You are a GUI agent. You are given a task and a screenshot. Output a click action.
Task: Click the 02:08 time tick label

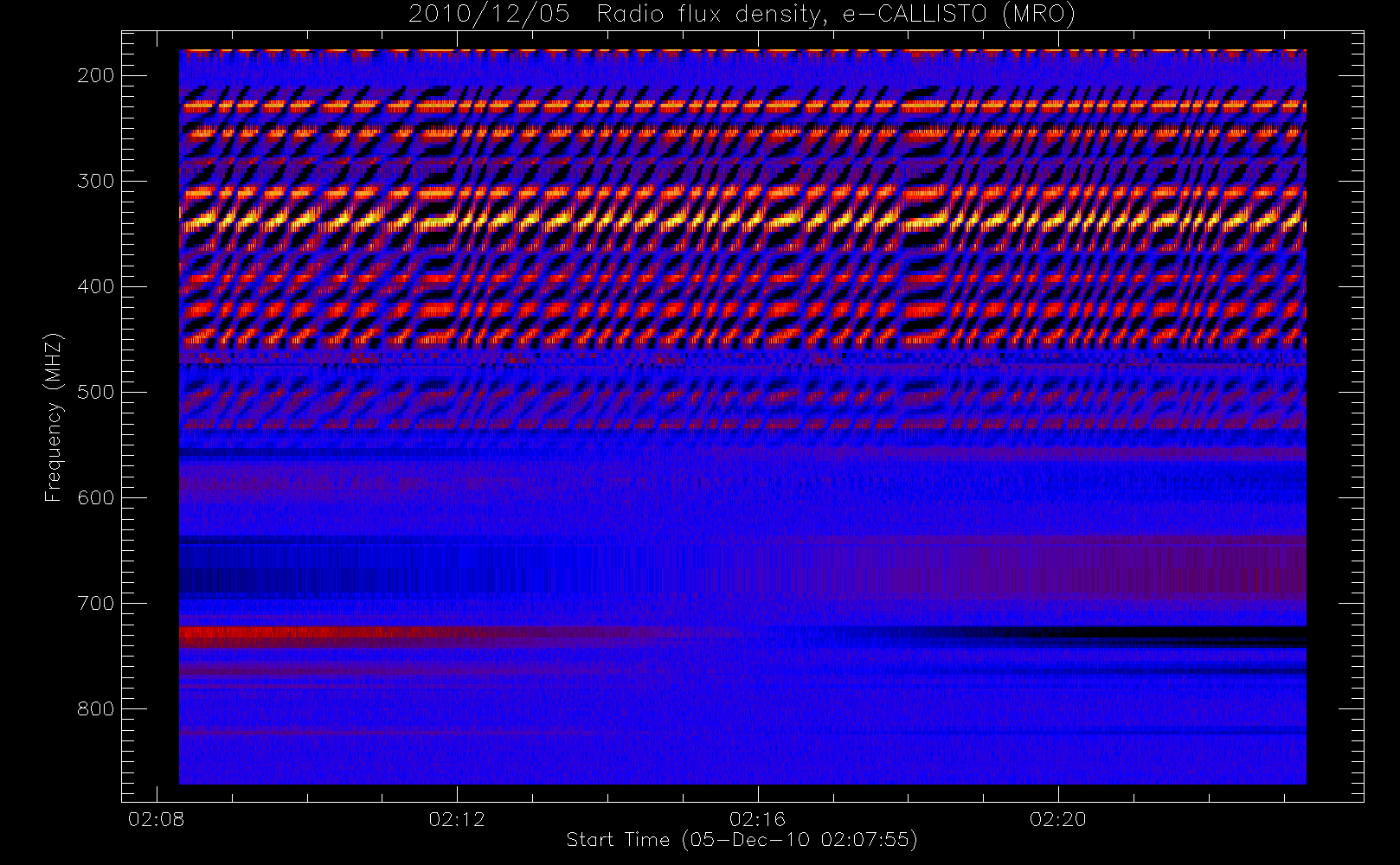coord(157,819)
